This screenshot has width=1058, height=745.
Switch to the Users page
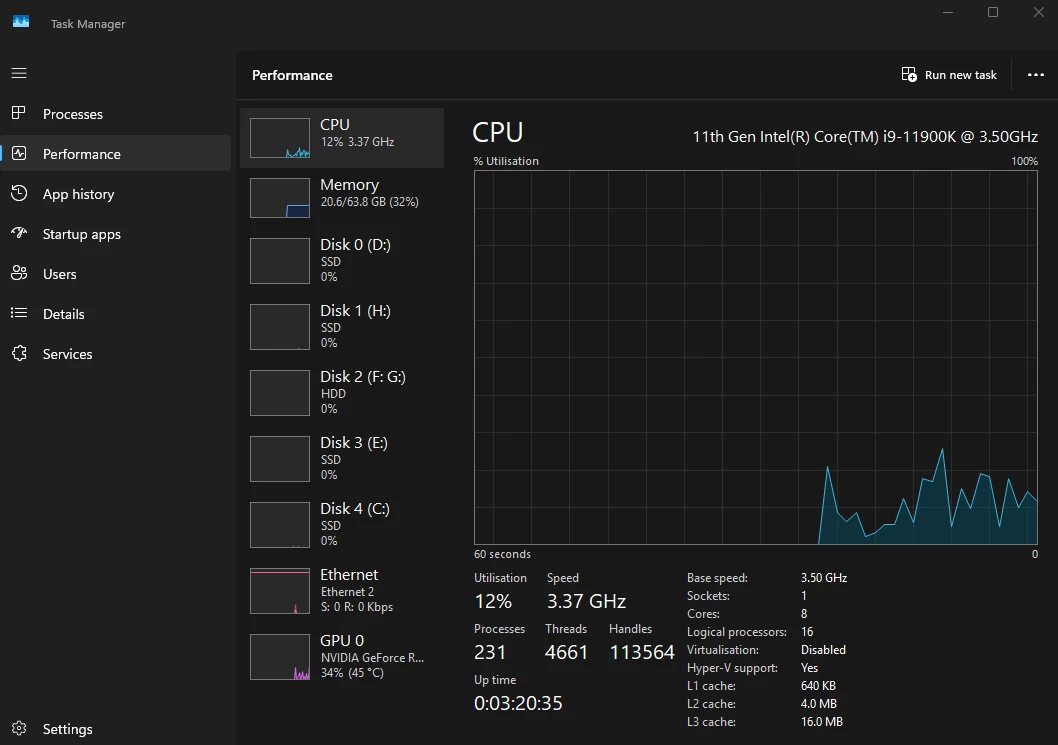tap(59, 274)
